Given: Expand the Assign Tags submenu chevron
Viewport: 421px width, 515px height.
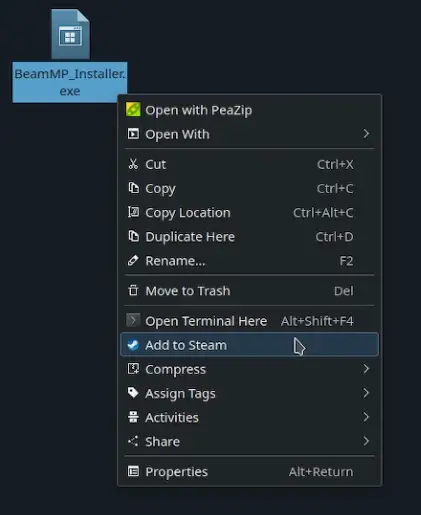Looking at the screenshot, I should click(366, 393).
